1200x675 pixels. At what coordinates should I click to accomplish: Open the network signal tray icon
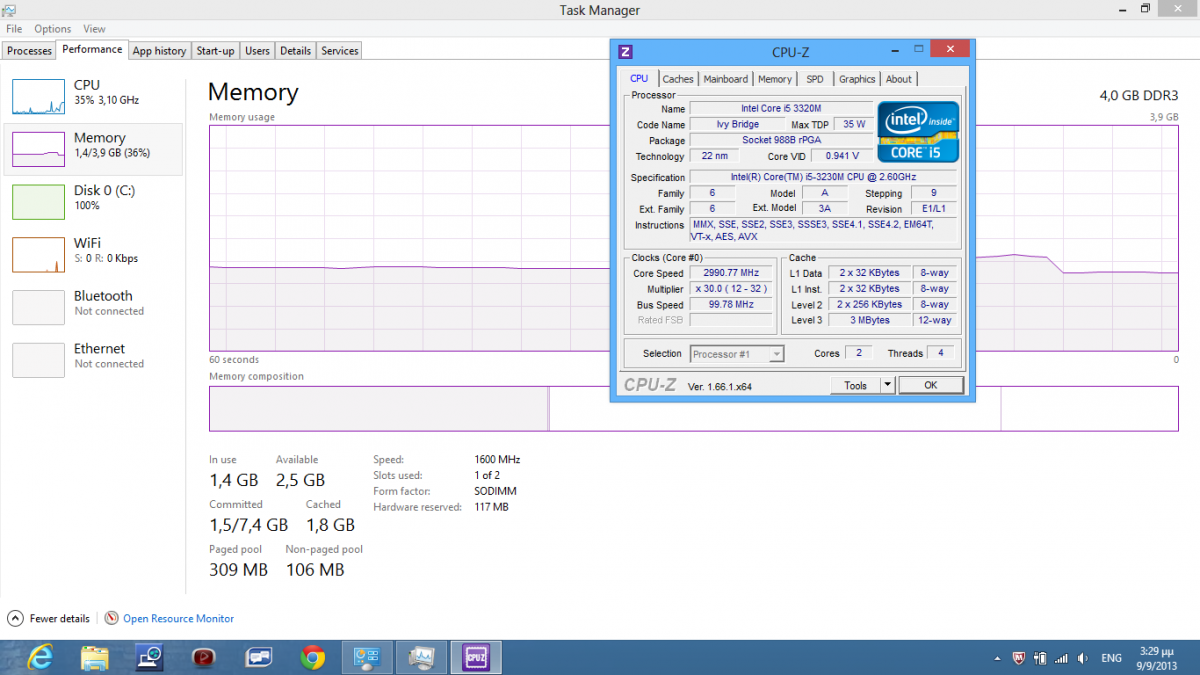pyautogui.click(x=1061, y=658)
